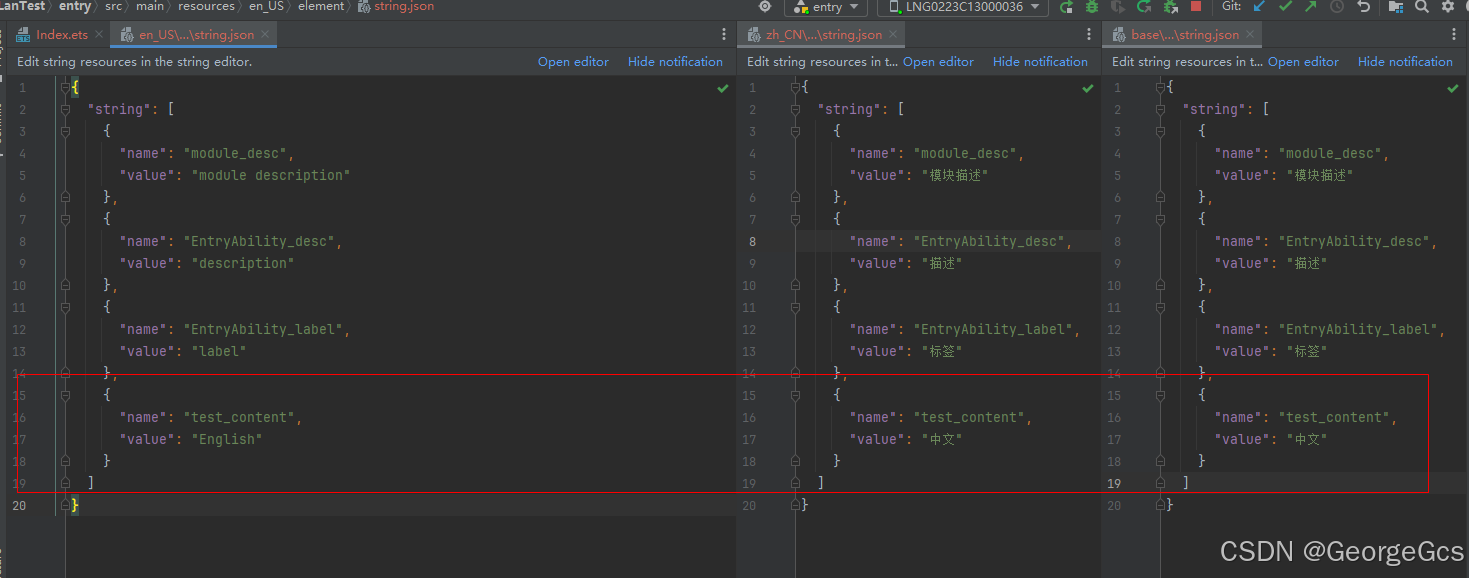
Task: Click the Git update project arrow
Action: pos(1259,7)
